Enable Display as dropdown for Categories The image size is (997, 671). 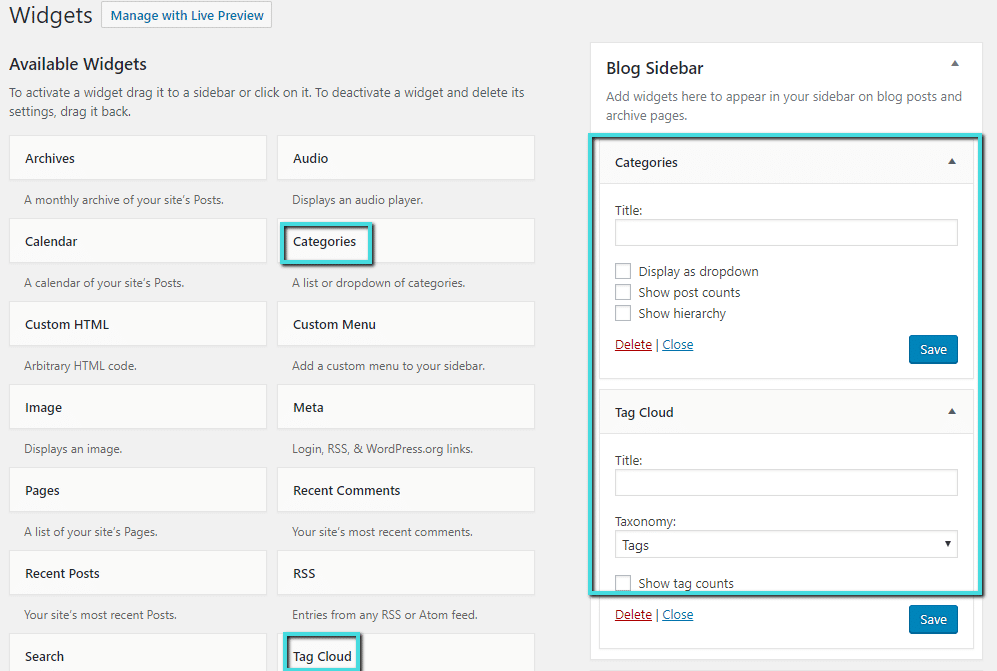(623, 270)
